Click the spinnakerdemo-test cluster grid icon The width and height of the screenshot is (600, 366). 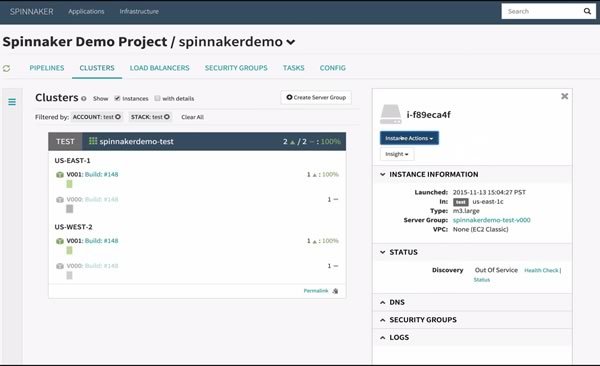[93, 141]
